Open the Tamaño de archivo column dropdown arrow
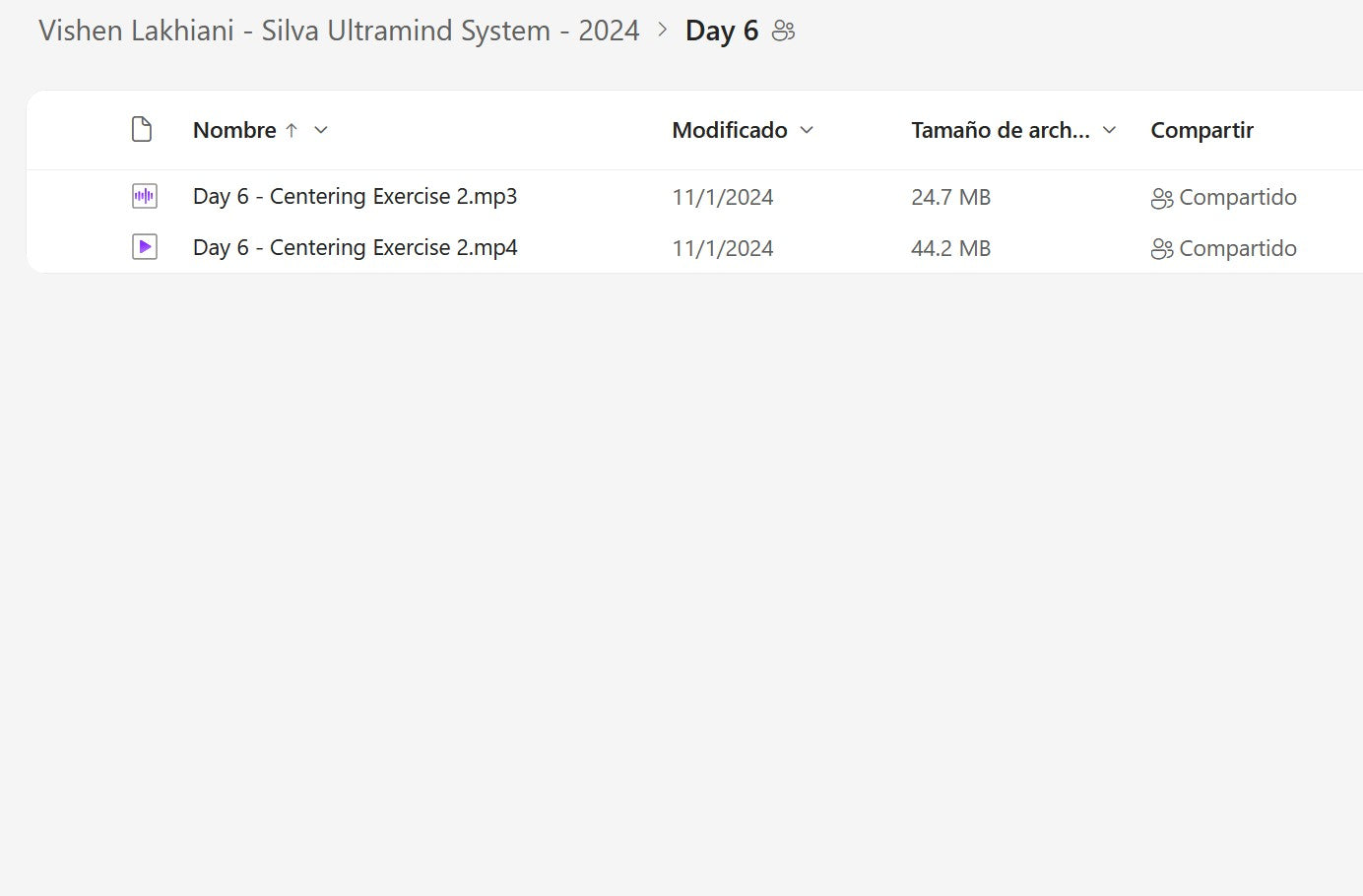This screenshot has width=1363, height=896. tap(1109, 130)
